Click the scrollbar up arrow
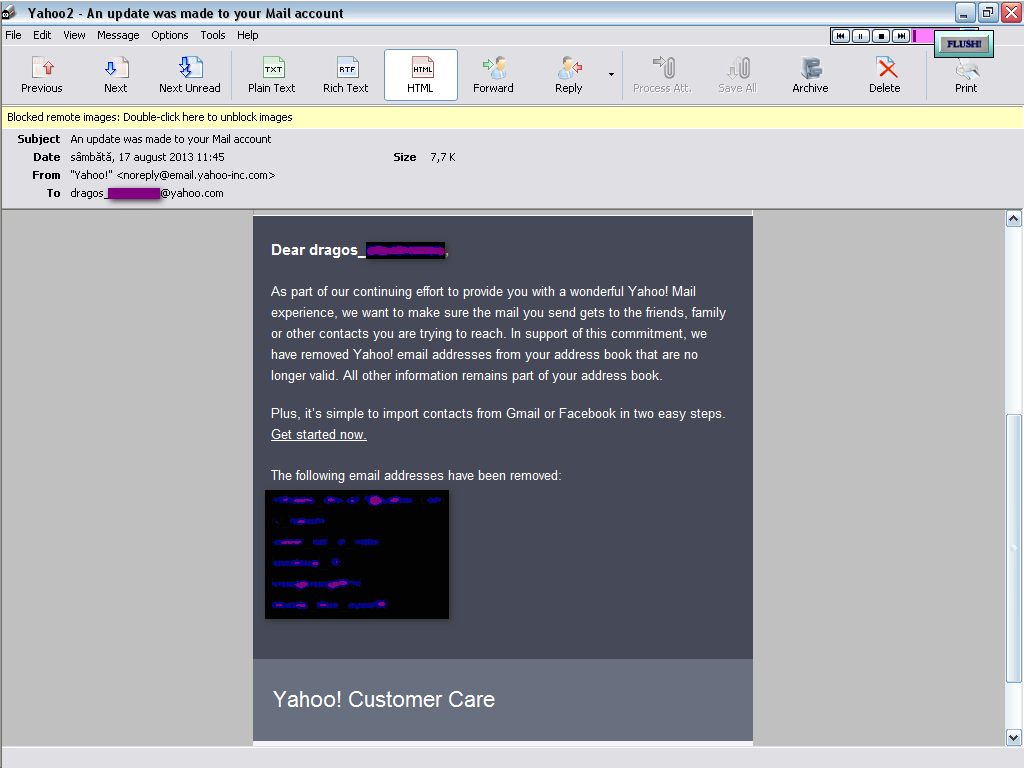1024x768 pixels. [1014, 219]
